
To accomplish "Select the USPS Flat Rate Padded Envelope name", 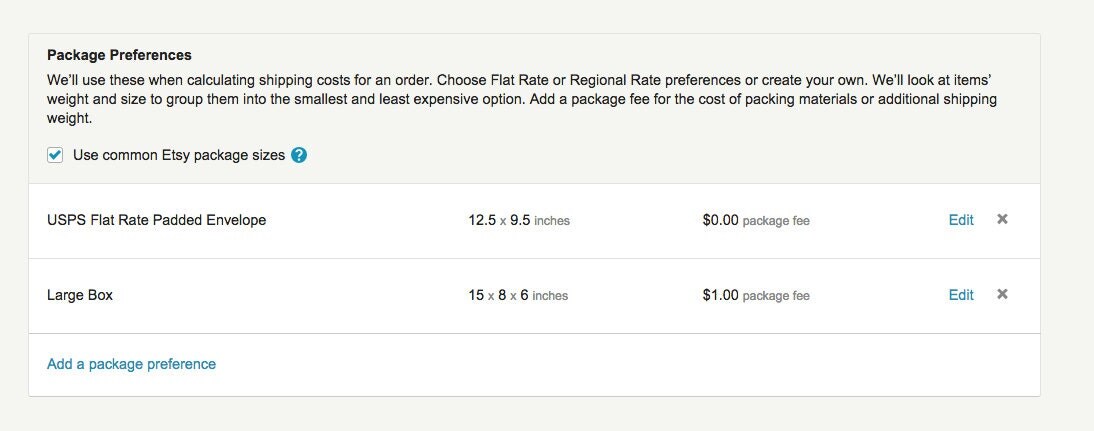I will (156, 220).
